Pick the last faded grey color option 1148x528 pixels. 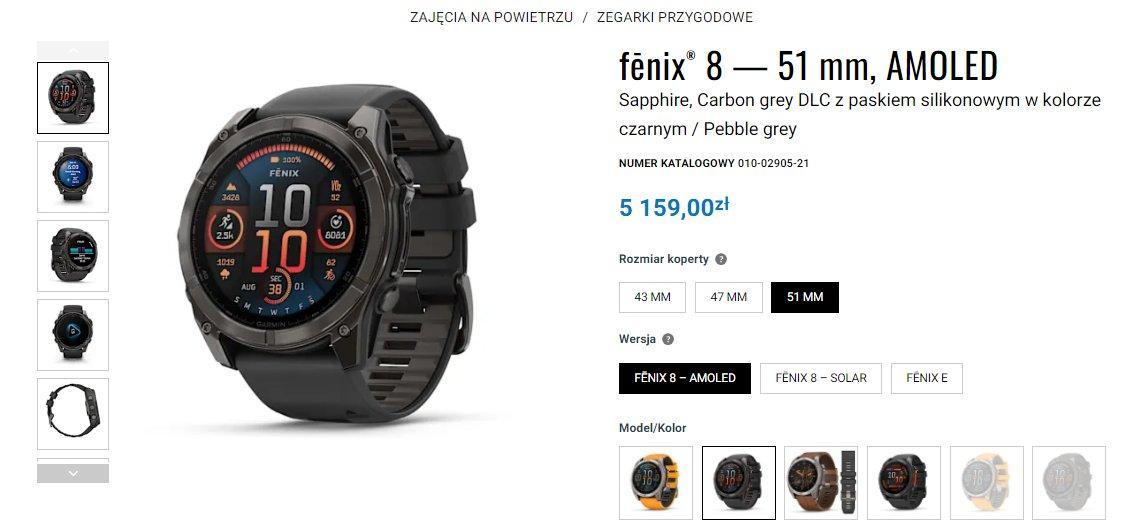[x=1069, y=483]
